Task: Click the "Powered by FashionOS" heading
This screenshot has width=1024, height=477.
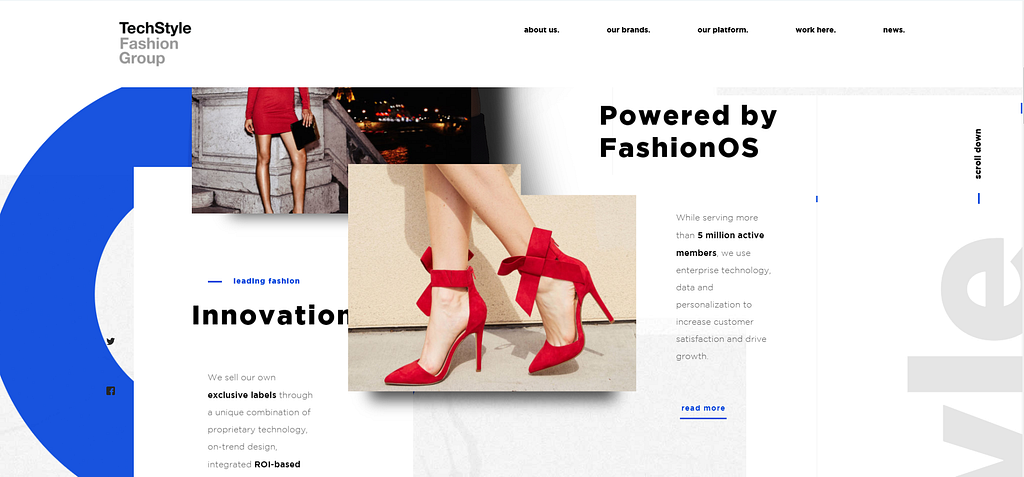Action: click(688, 132)
